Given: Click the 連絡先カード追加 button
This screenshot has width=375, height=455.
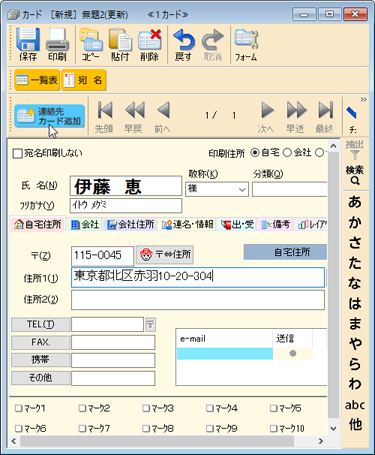Looking at the screenshot, I should point(49,116).
